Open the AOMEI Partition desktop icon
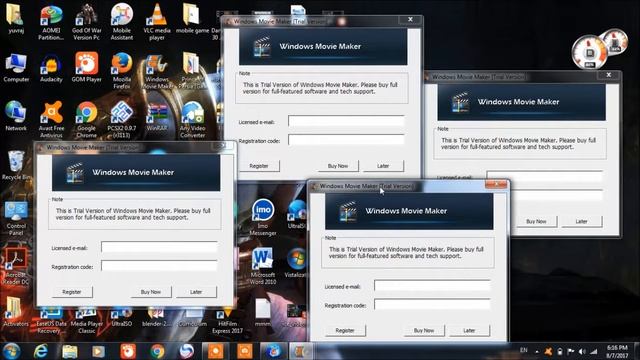Image resolution: width=640 pixels, height=360 pixels. [51, 22]
